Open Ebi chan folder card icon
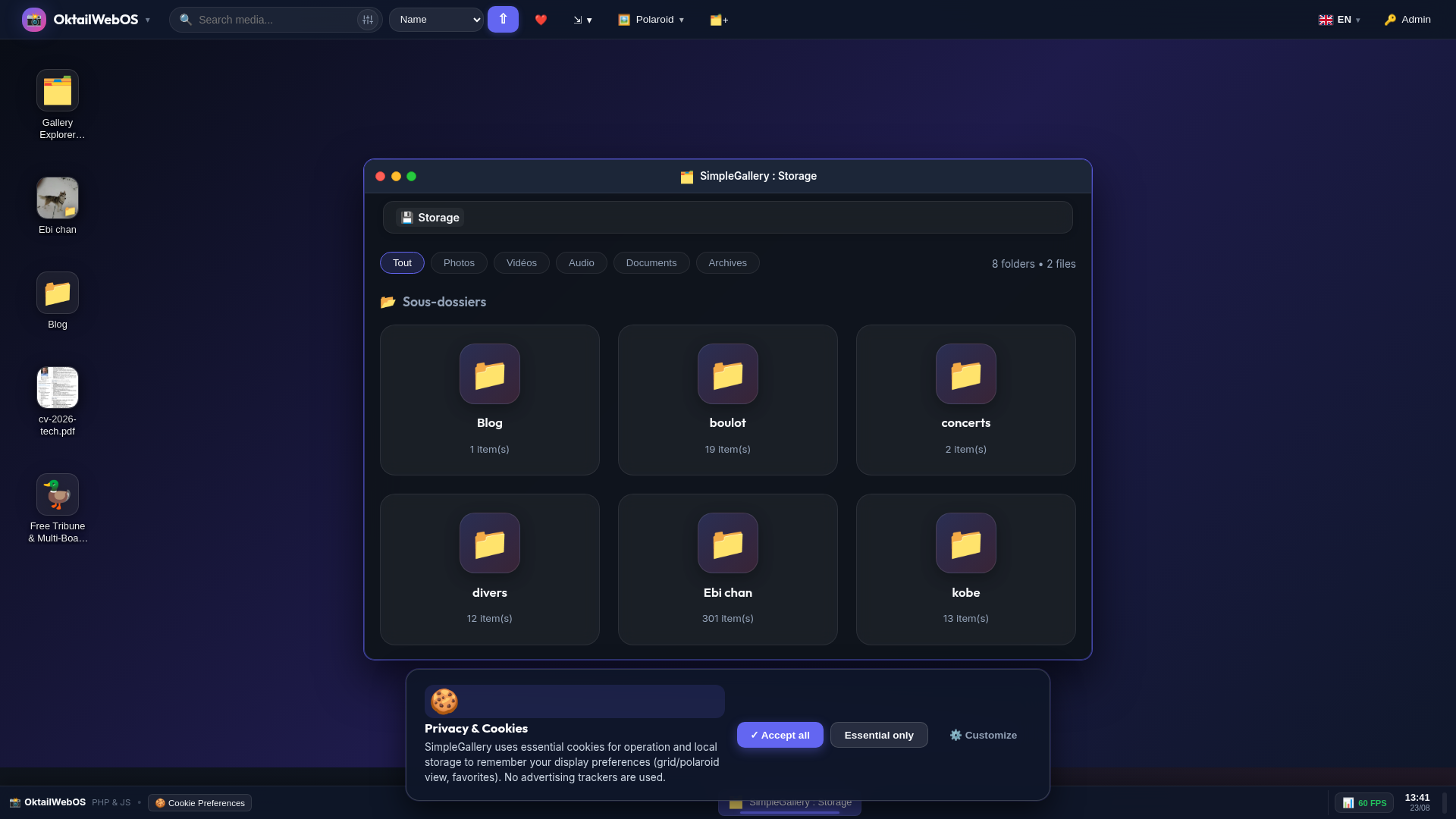 click(728, 543)
